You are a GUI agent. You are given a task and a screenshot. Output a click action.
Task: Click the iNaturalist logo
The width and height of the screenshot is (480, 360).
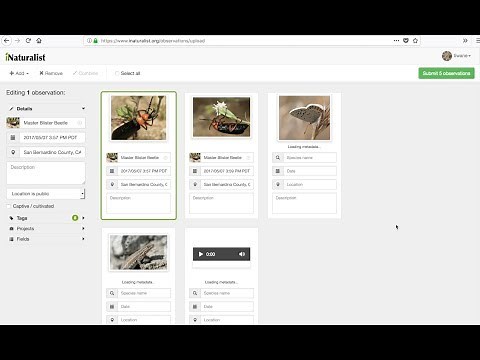click(x=25, y=57)
